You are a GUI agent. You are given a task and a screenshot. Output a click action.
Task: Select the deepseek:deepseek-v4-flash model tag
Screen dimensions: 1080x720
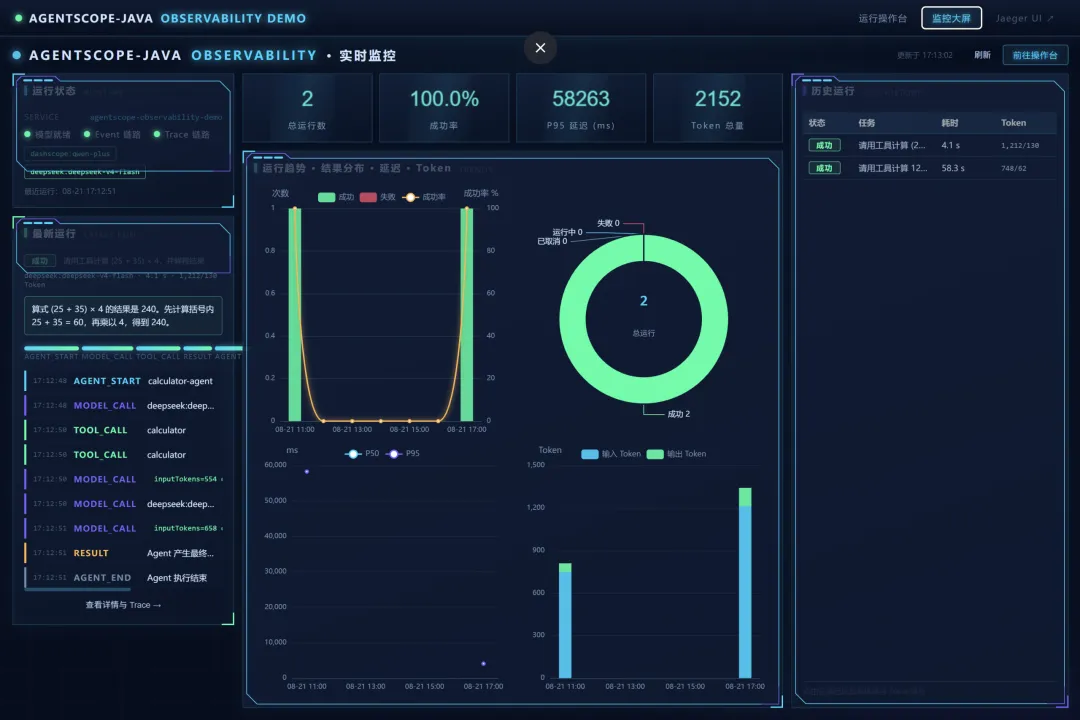point(85,172)
